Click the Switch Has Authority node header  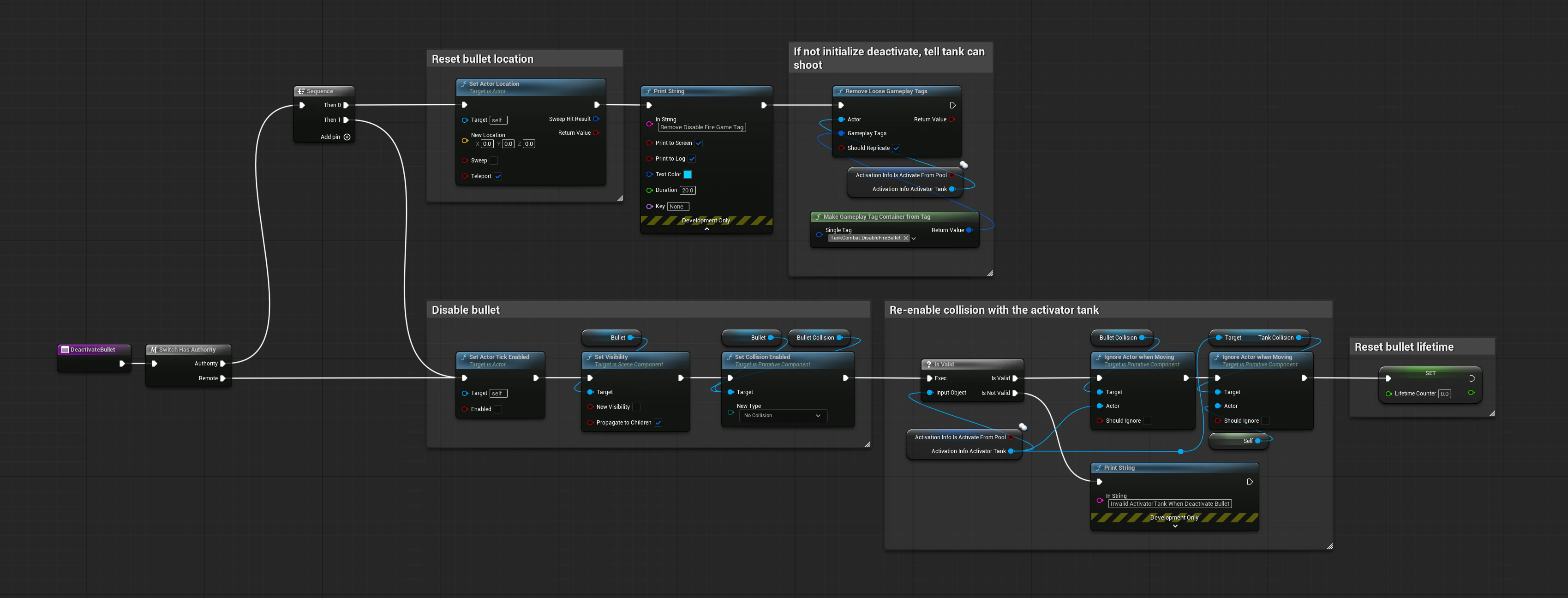pyautogui.click(x=189, y=350)
